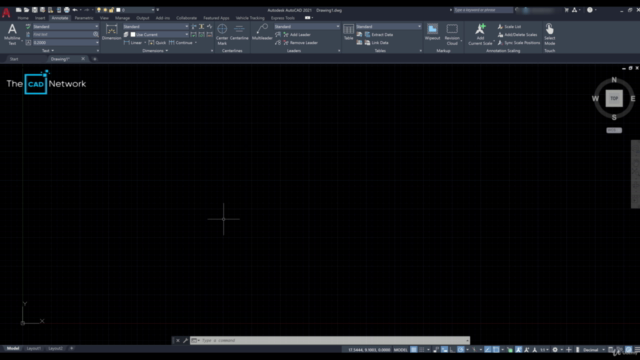Select the Multileader tool
Image resolution: width=640 pixels, height=360 pixels.
tap(262, 32)
